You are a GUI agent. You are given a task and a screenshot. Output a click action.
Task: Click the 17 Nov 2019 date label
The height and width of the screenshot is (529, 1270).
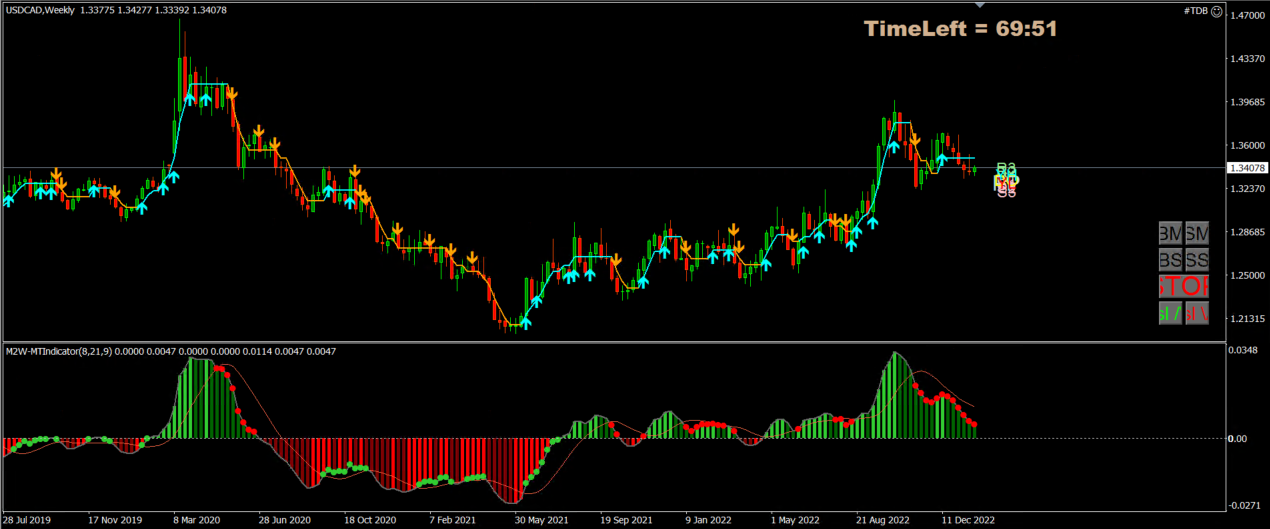pyautogui.click(x=116, y=521)
